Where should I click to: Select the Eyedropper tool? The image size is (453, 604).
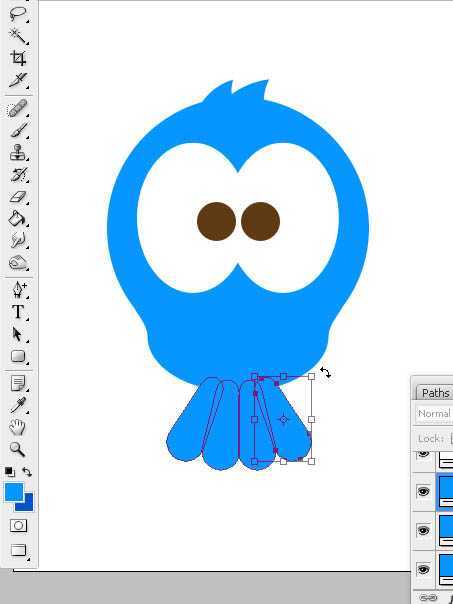click(x=18, y=405)
